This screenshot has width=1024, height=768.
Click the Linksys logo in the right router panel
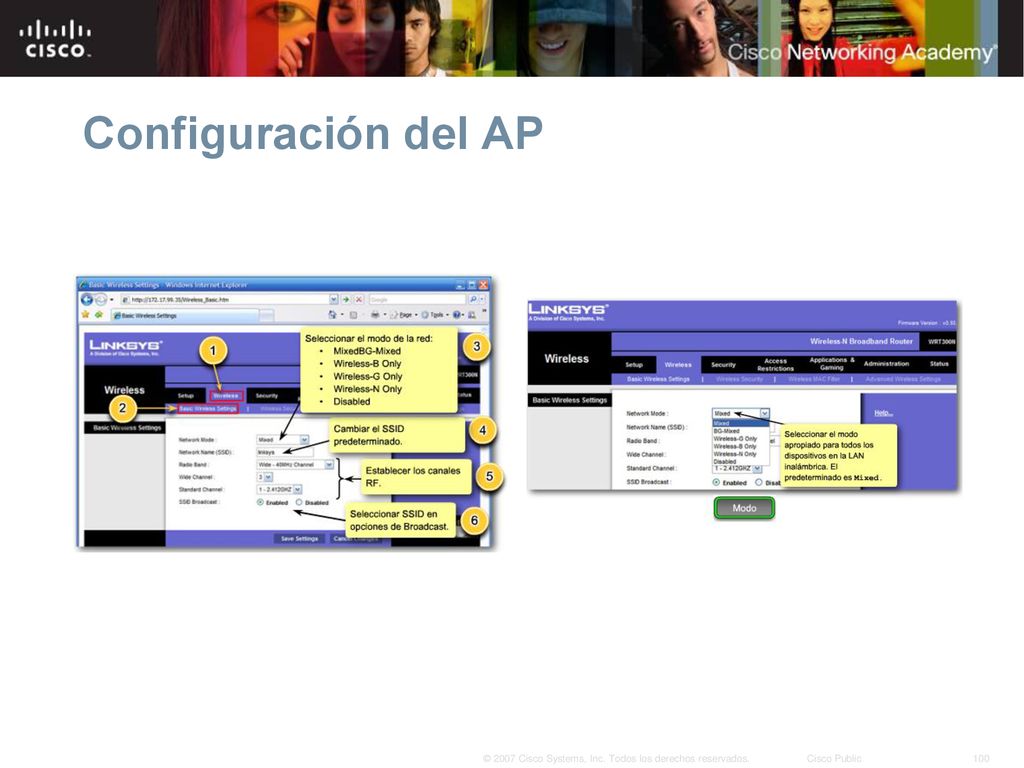coord(568,311)
